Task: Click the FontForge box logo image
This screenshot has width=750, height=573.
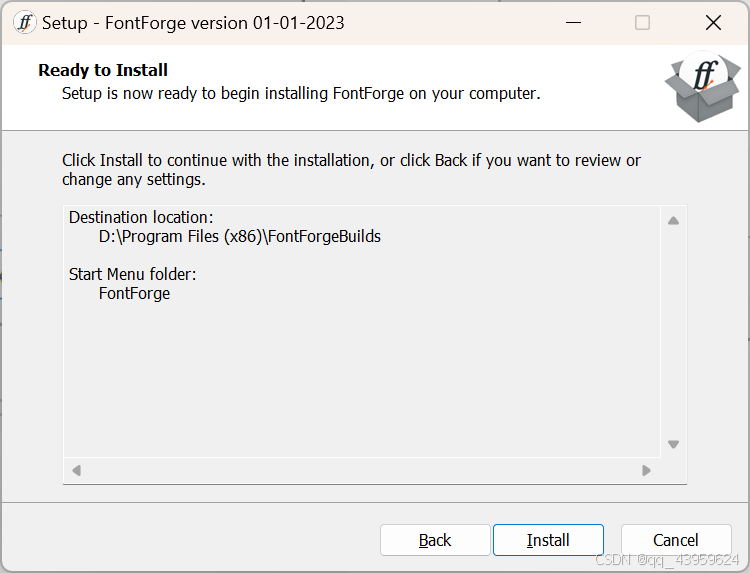Action: point(703,87)
